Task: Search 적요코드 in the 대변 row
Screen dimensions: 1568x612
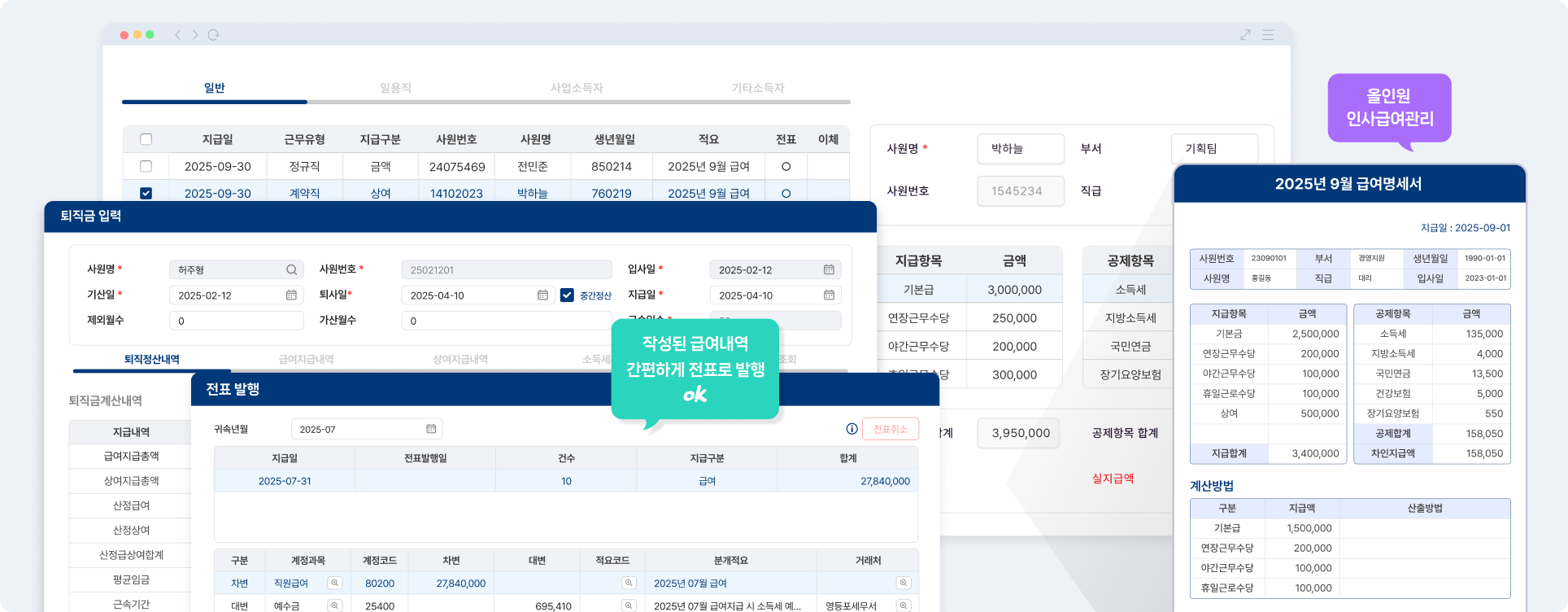Action: point(629,606)
